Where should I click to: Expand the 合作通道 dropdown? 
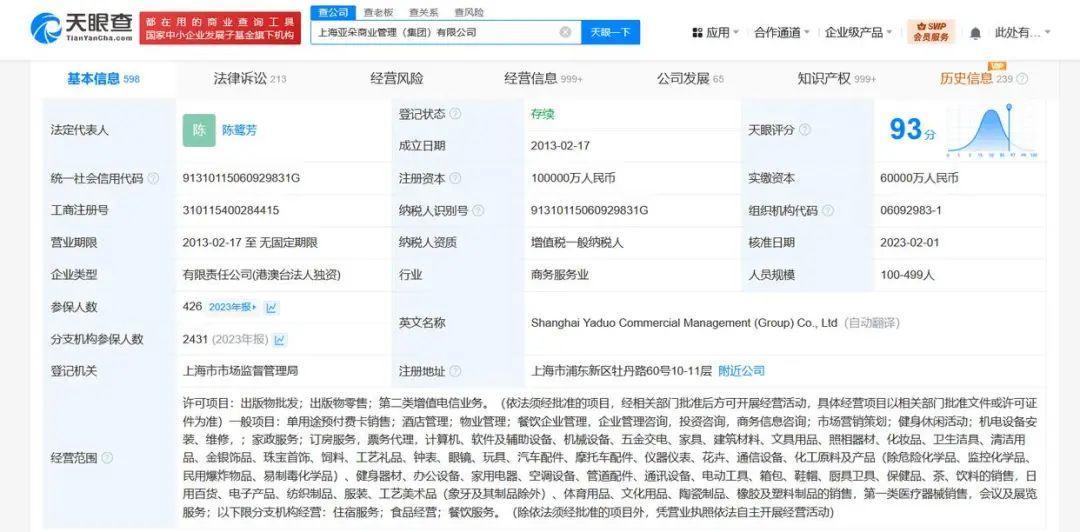coord(782,32)
